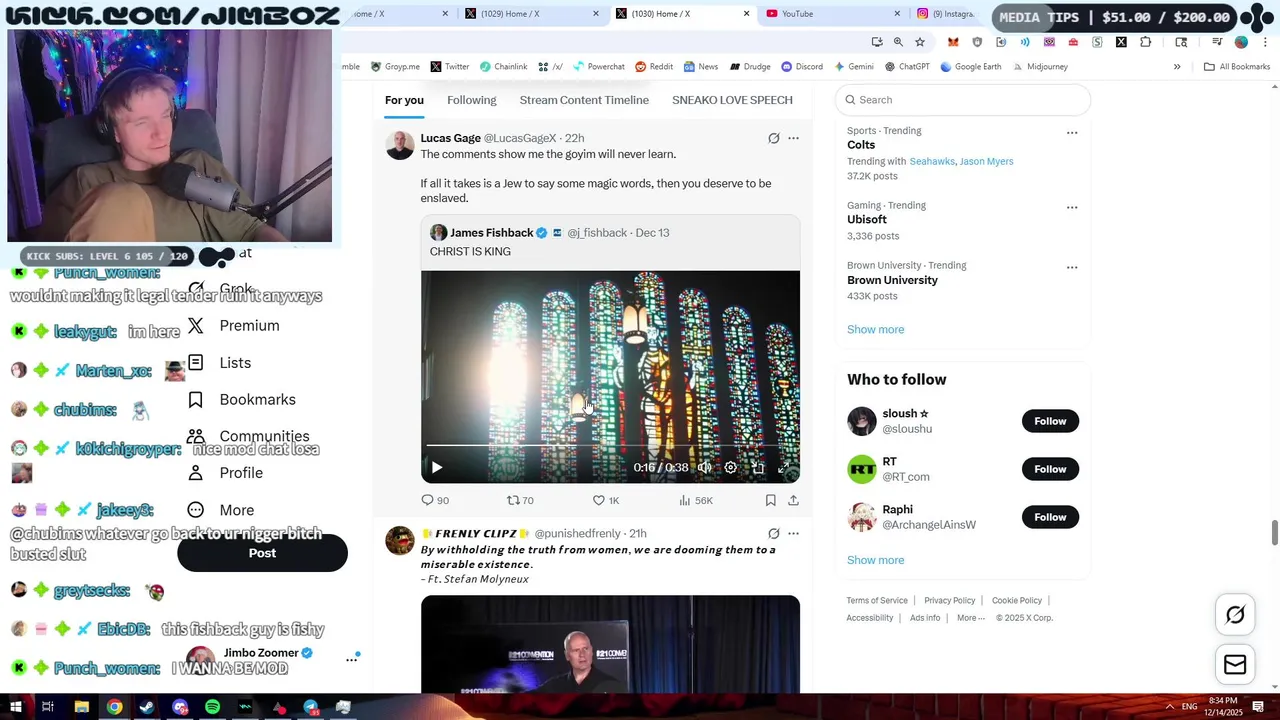Open the Windows Start menu
1280x720 pixels.
pos(16,707)
